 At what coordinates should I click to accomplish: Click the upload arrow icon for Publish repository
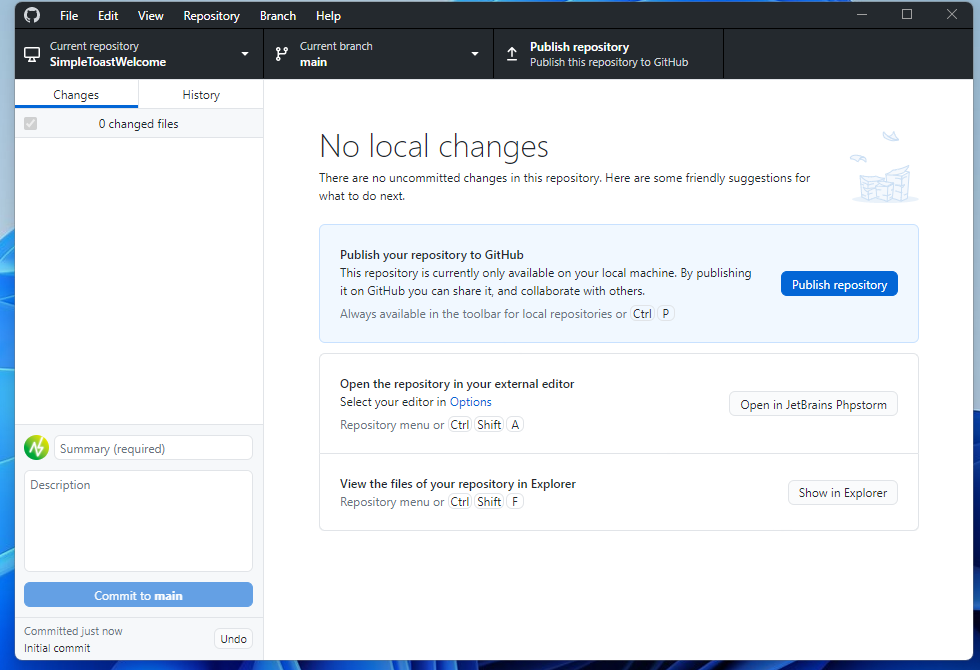tap(513, 53)
